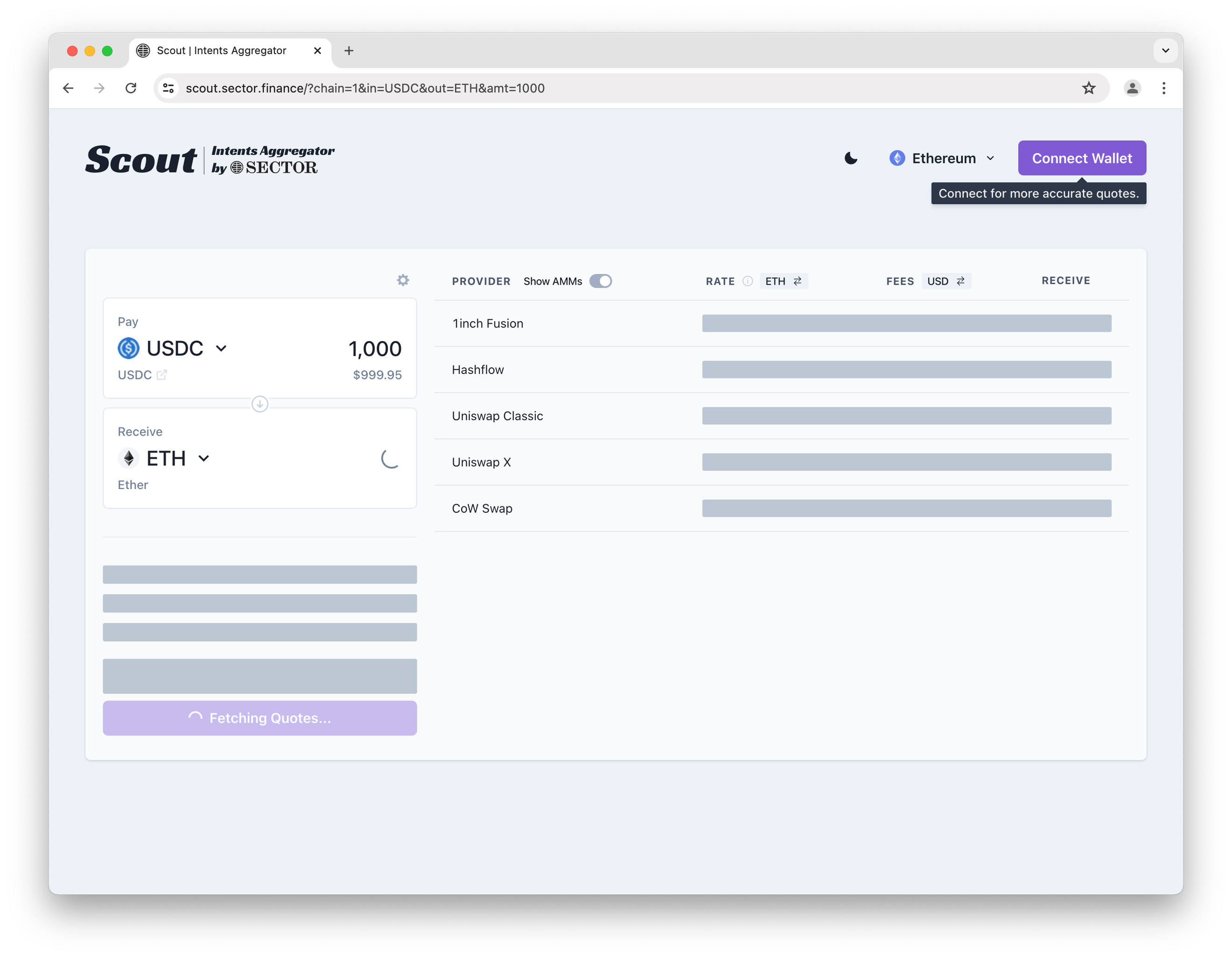Open a new browser tab
This screenshot has height=959, width=1232.
(349, 51)
